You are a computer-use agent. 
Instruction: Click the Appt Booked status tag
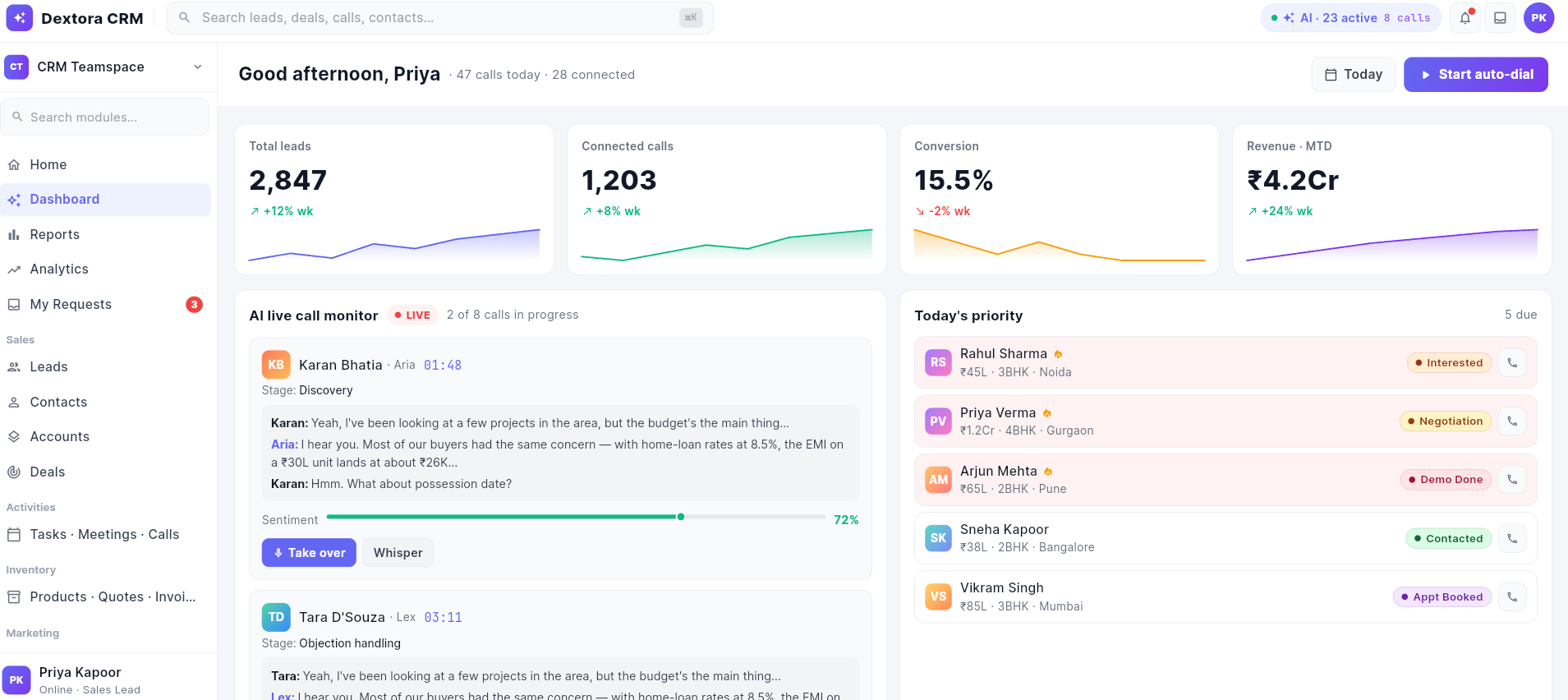[1442, 596]
